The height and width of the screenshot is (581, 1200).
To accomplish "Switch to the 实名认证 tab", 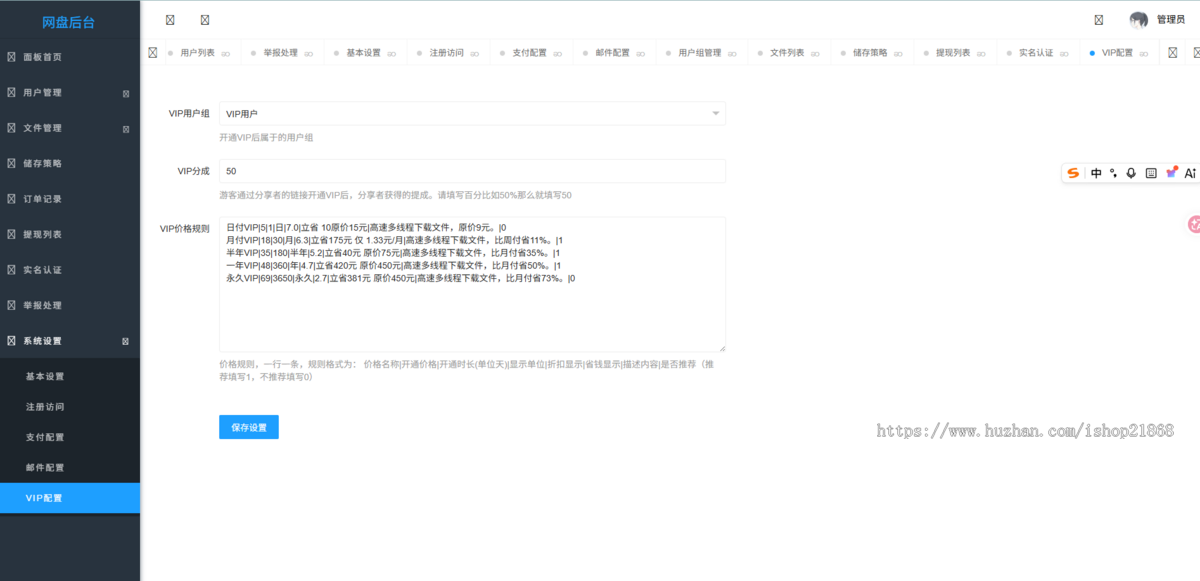I will point(1036,53).
